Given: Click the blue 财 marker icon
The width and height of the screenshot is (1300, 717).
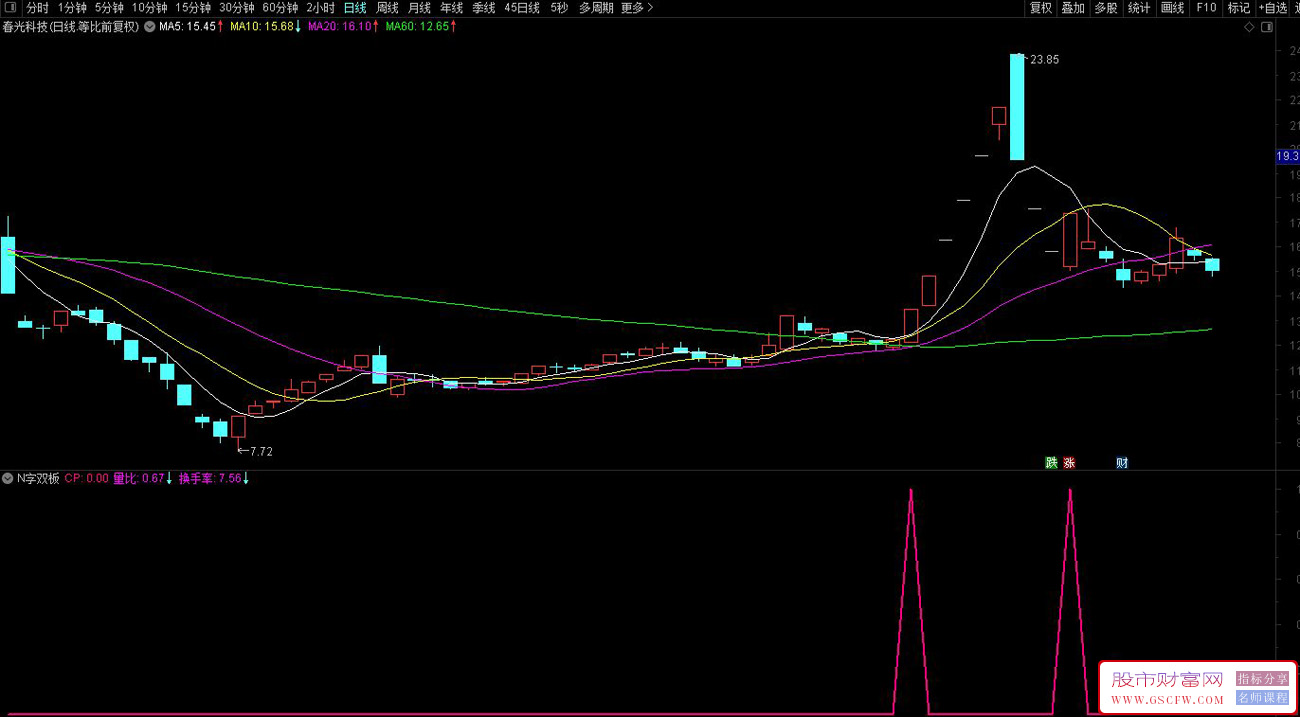Looking at the screenshot, I should 1122,463.
